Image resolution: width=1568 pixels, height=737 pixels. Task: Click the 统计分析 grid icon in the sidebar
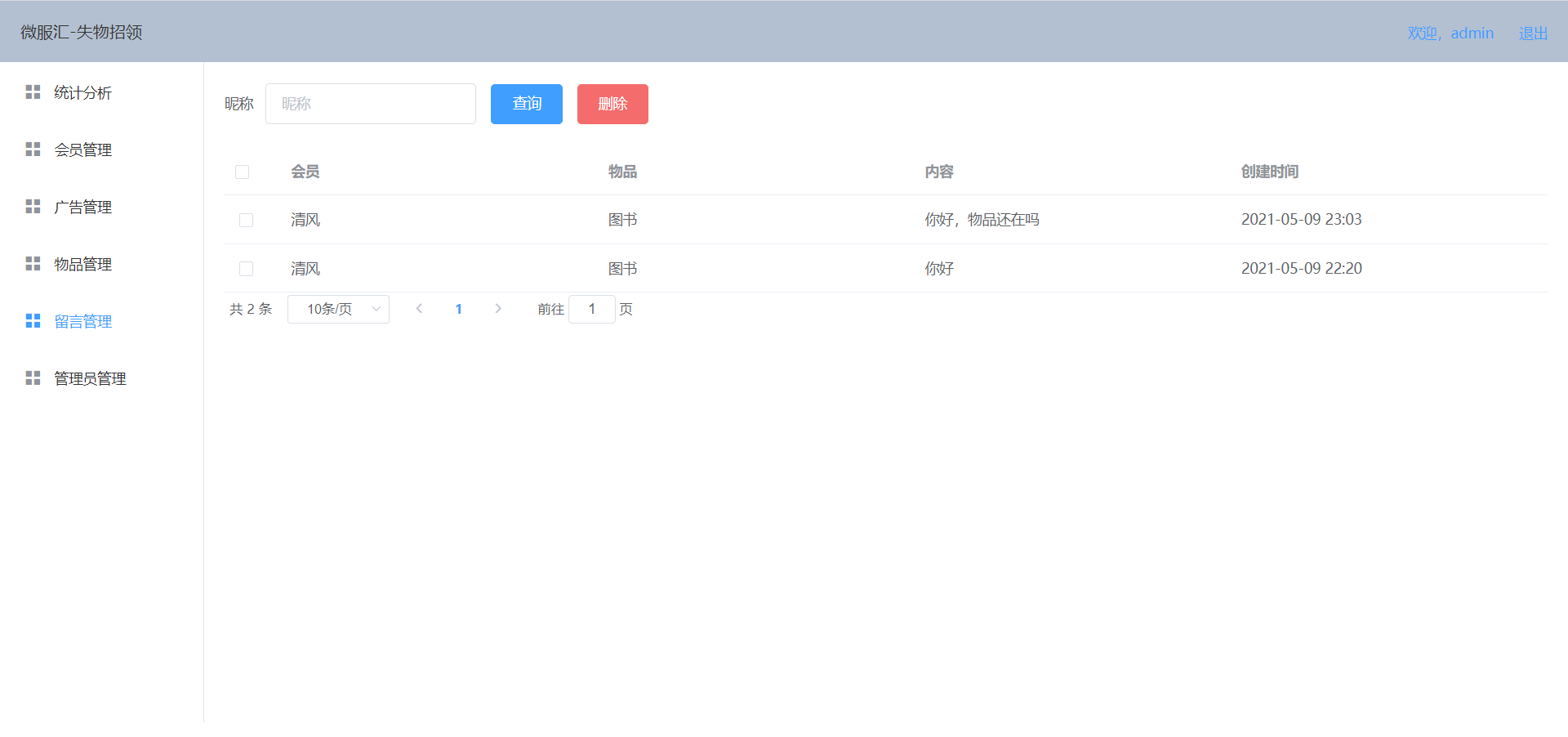click(33, 92)
